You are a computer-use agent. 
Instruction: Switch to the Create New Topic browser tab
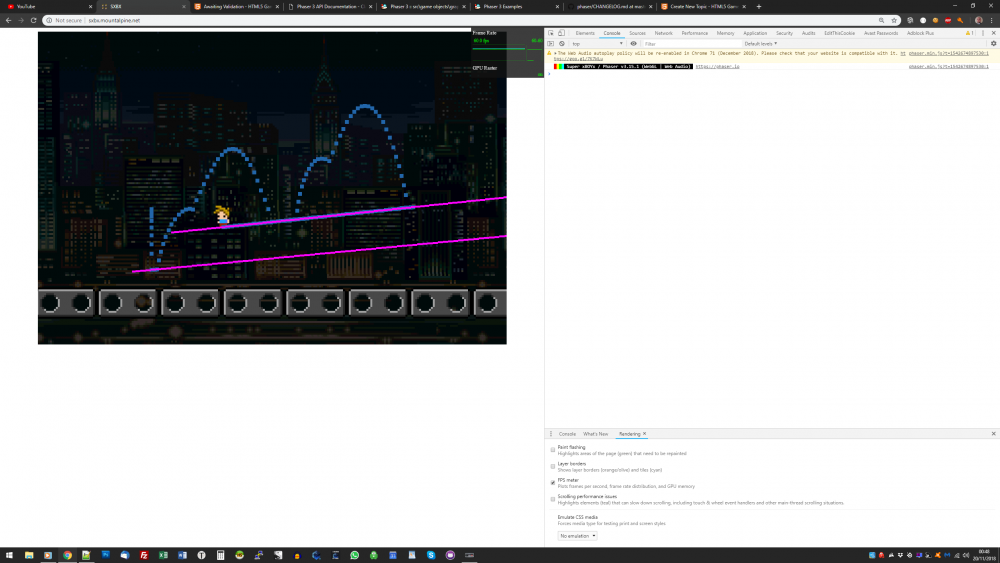point(702,6)
